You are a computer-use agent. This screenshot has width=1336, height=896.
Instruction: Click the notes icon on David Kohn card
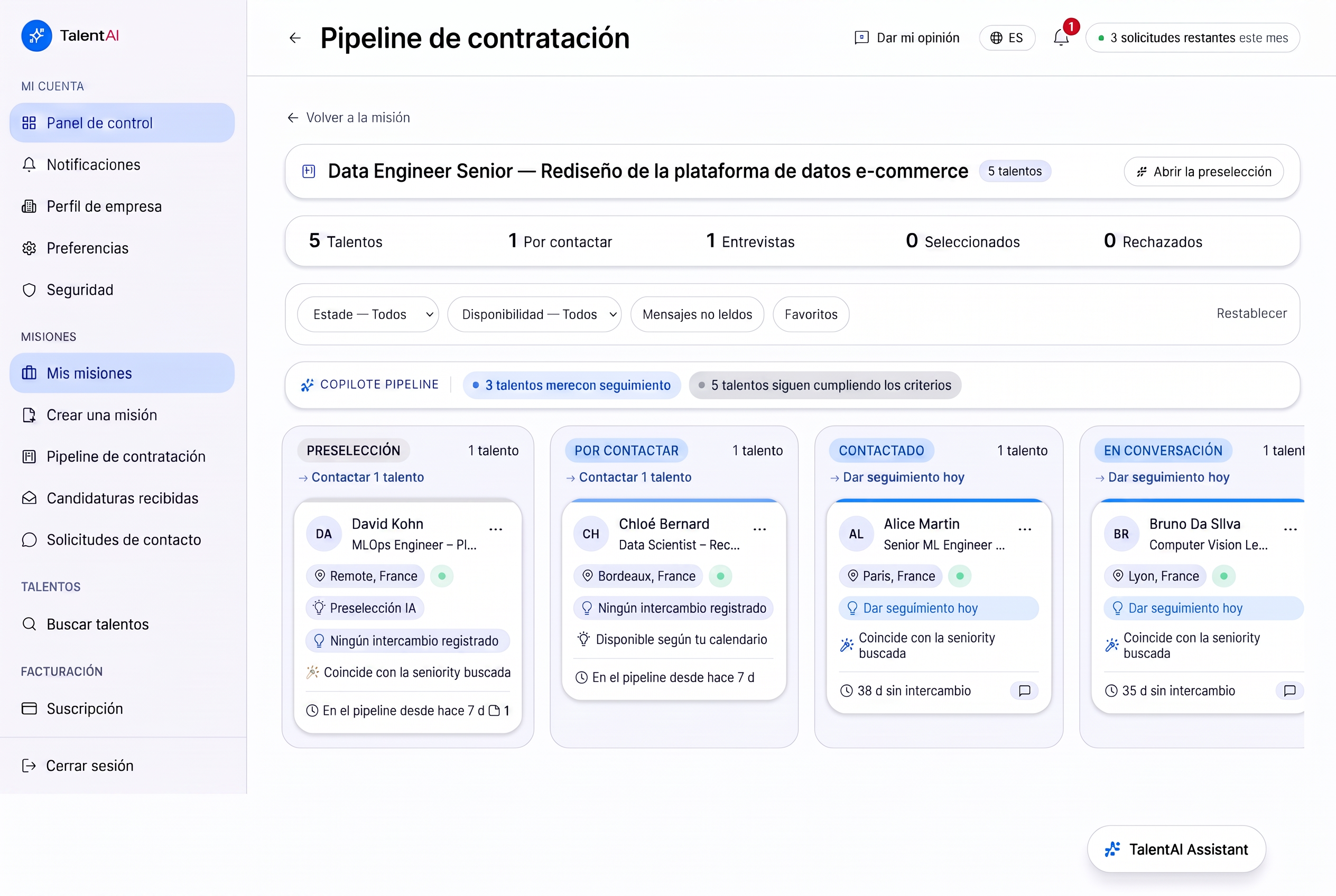coord(495,711)
